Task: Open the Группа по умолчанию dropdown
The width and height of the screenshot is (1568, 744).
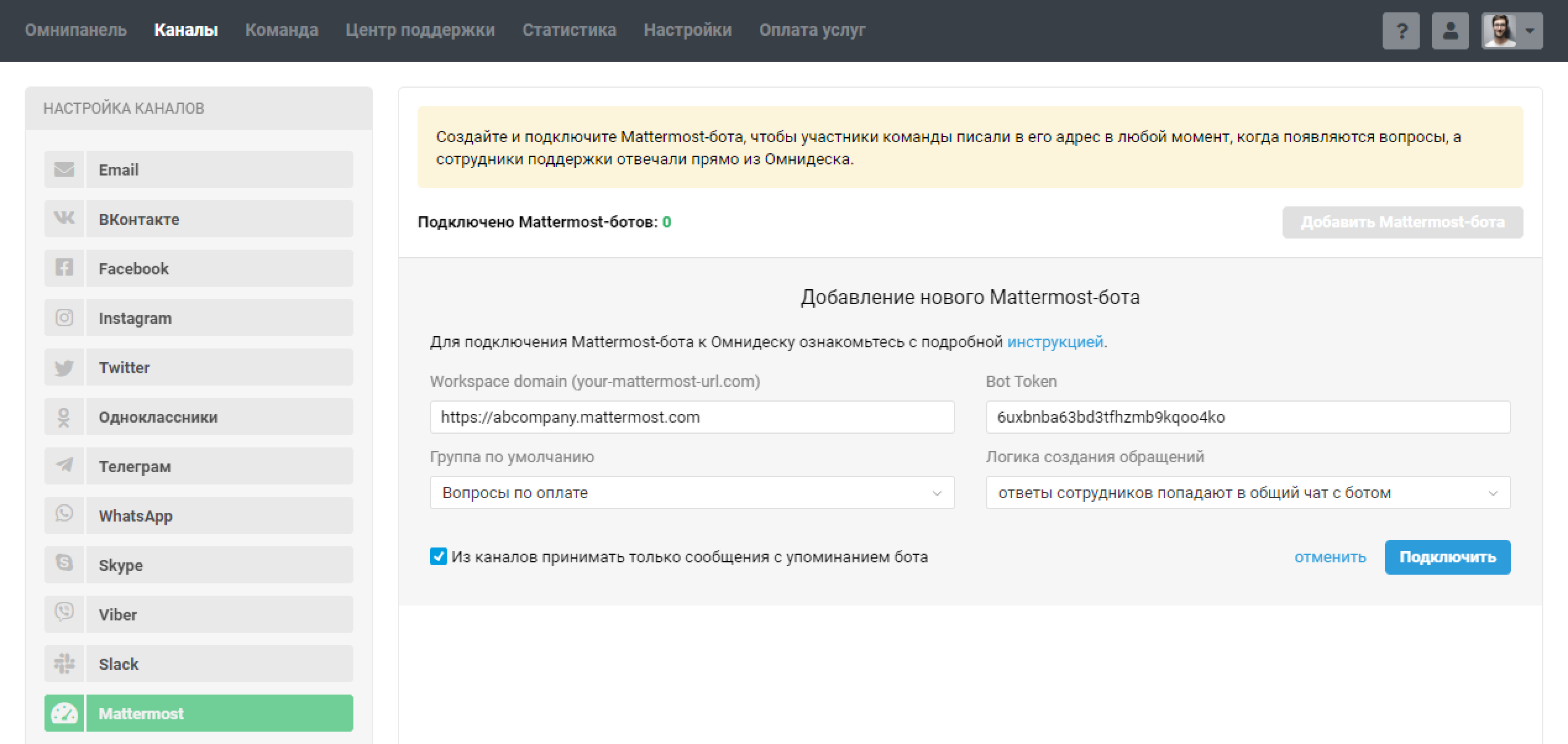Action: [x=692, y=492]
